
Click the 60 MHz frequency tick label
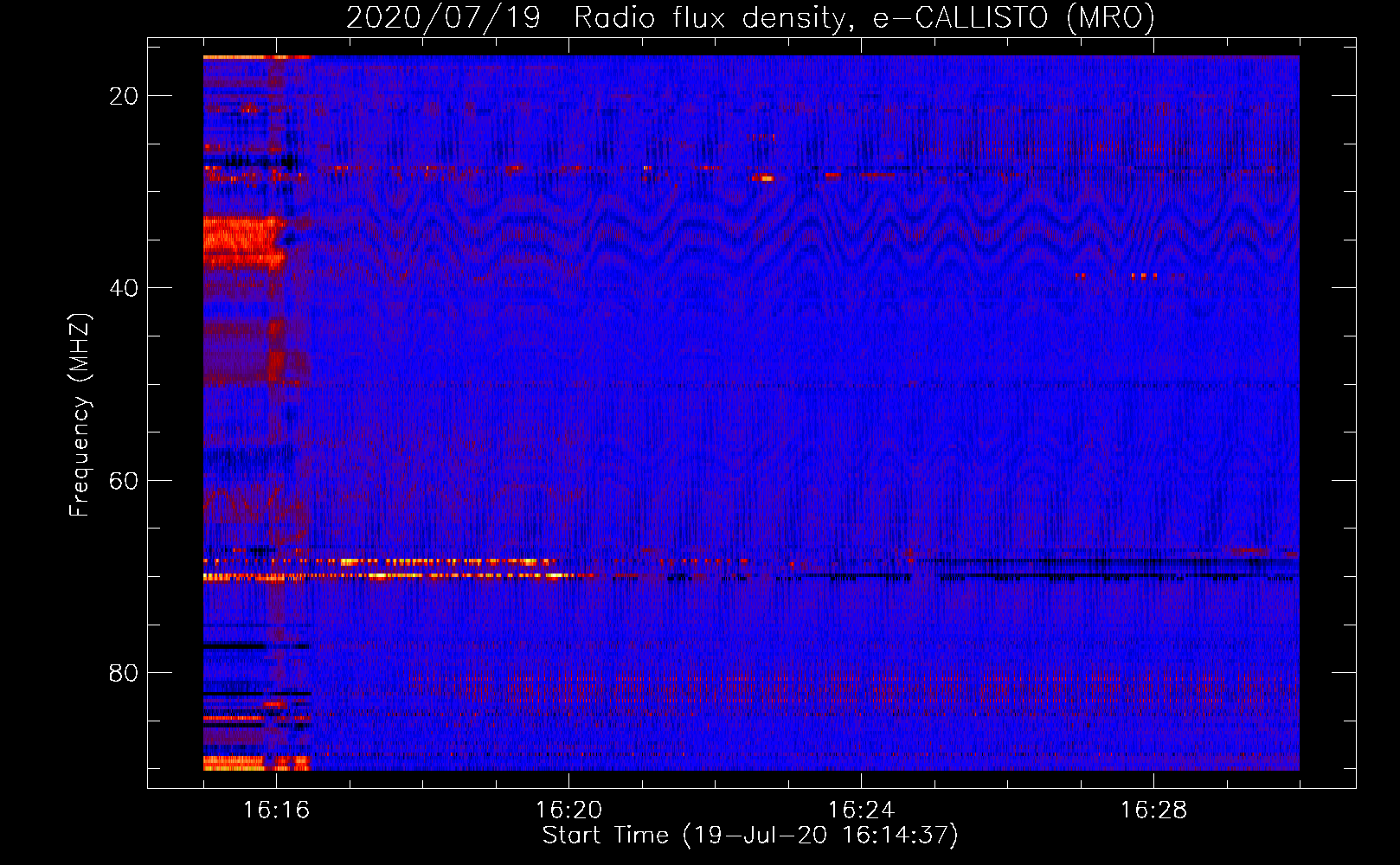click(124, 480)
